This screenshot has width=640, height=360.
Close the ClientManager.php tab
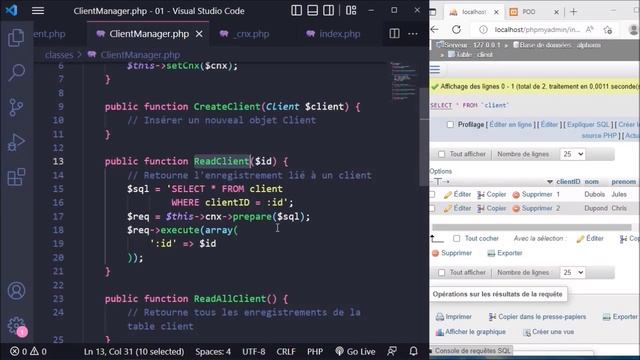click(199, 34)
